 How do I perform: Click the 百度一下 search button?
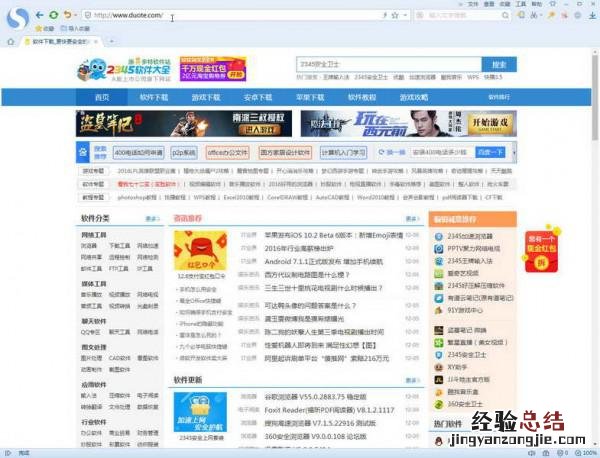490,152
